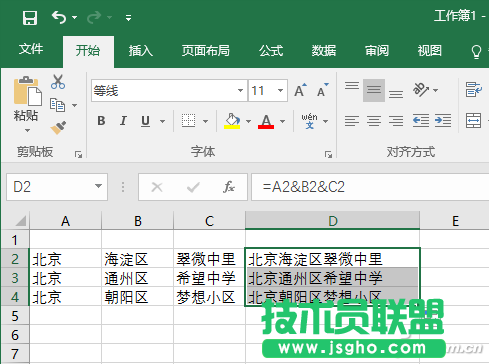The image size is (489, 364).
Task: Open the 公式 ribbon tab
Action: point(271,51)
